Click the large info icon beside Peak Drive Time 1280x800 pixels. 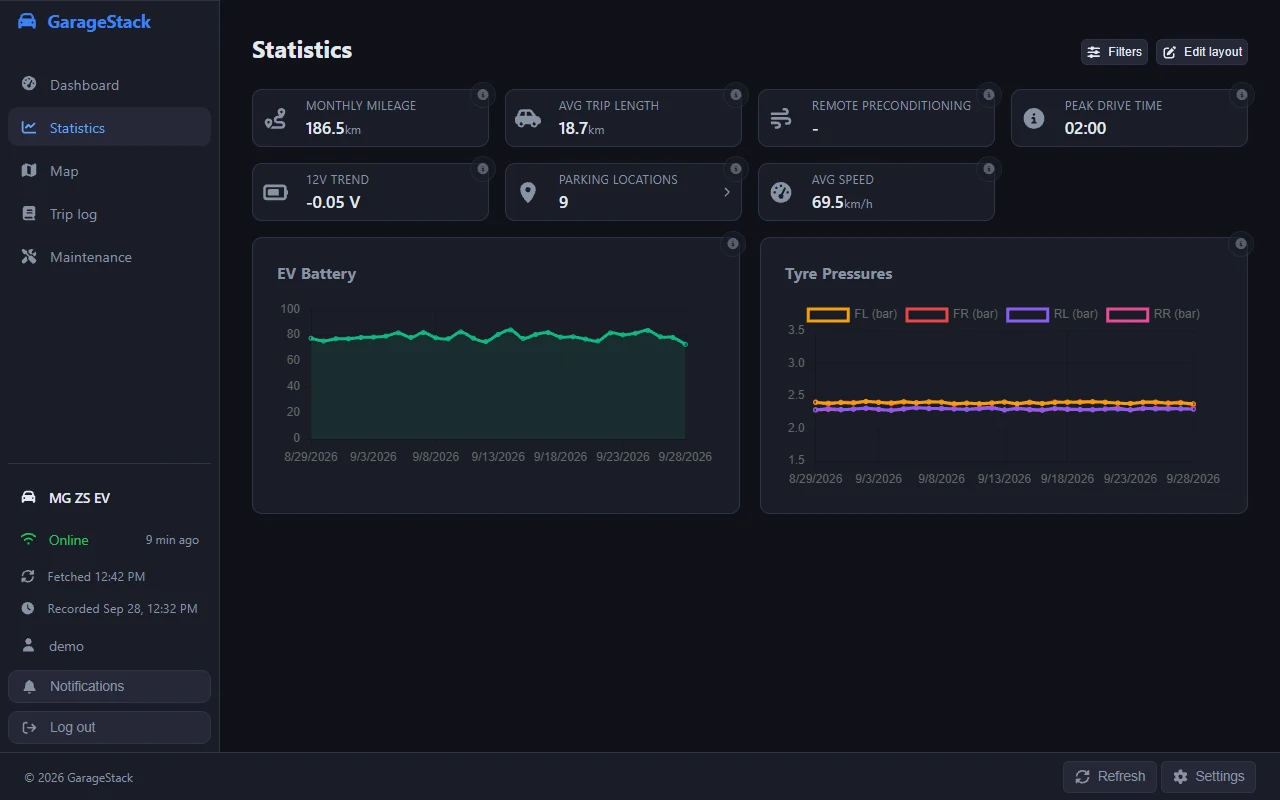click(x=1034, y=119)
